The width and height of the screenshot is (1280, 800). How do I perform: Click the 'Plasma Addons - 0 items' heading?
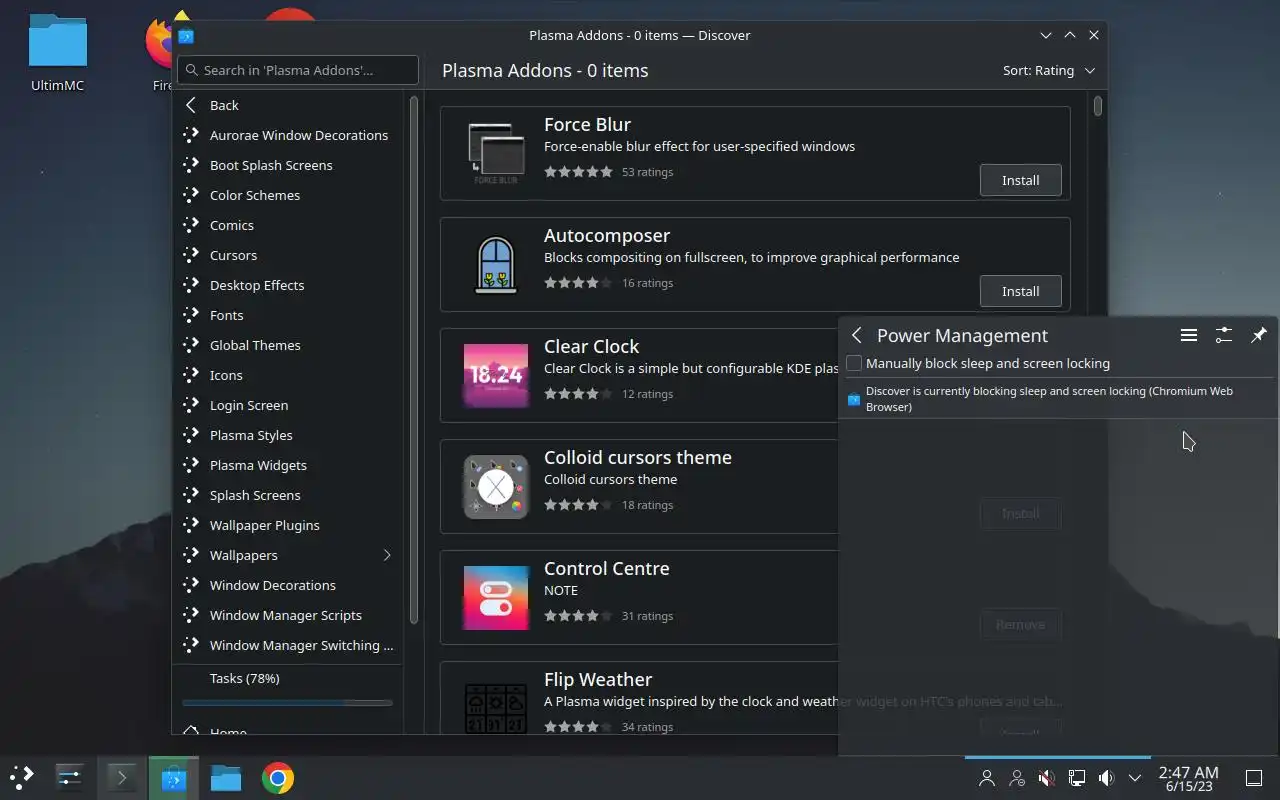click(x=545, y=70)
